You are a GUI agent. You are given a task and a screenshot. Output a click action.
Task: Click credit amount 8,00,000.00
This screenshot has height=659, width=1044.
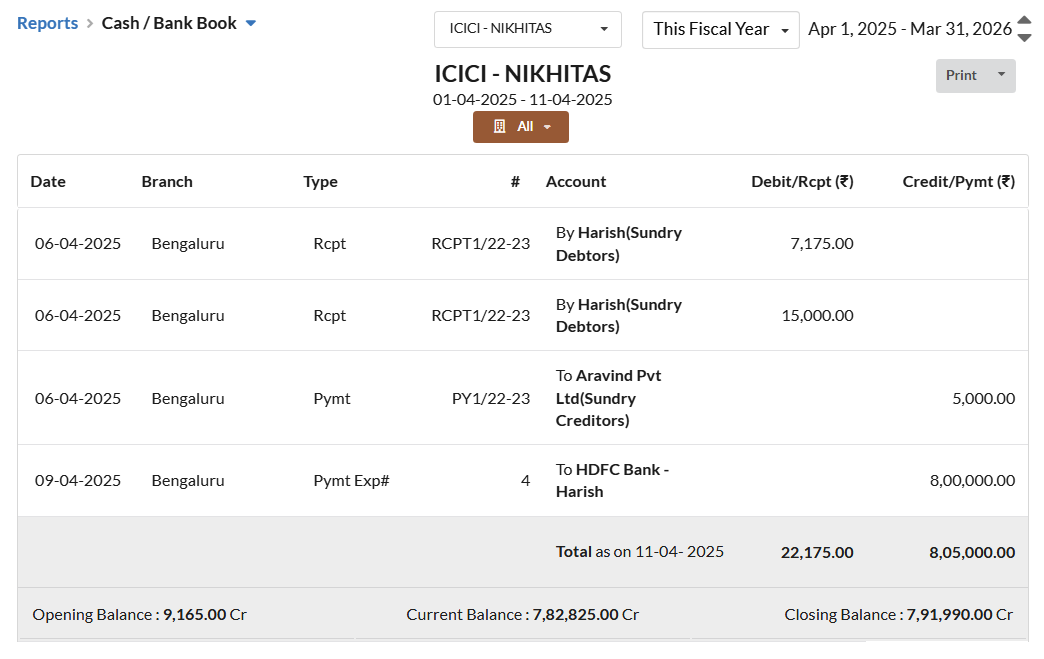click(x=972, y=481)
